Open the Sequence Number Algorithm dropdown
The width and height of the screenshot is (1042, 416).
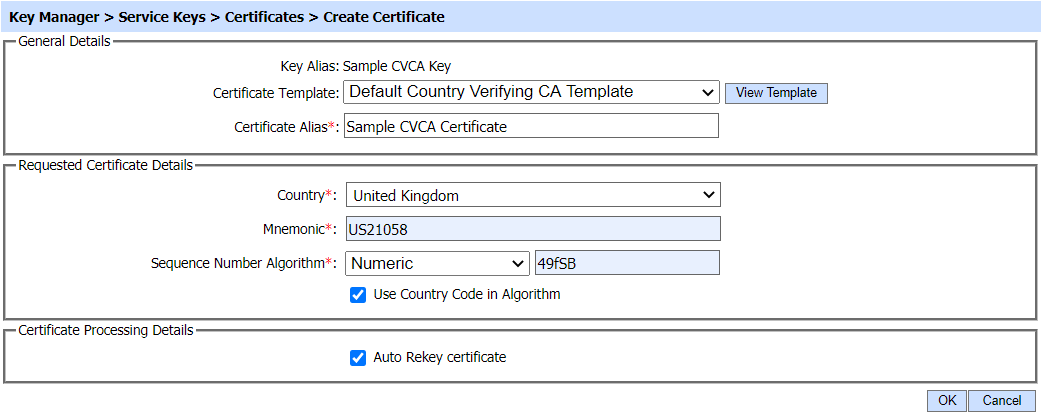pos(437,263)
